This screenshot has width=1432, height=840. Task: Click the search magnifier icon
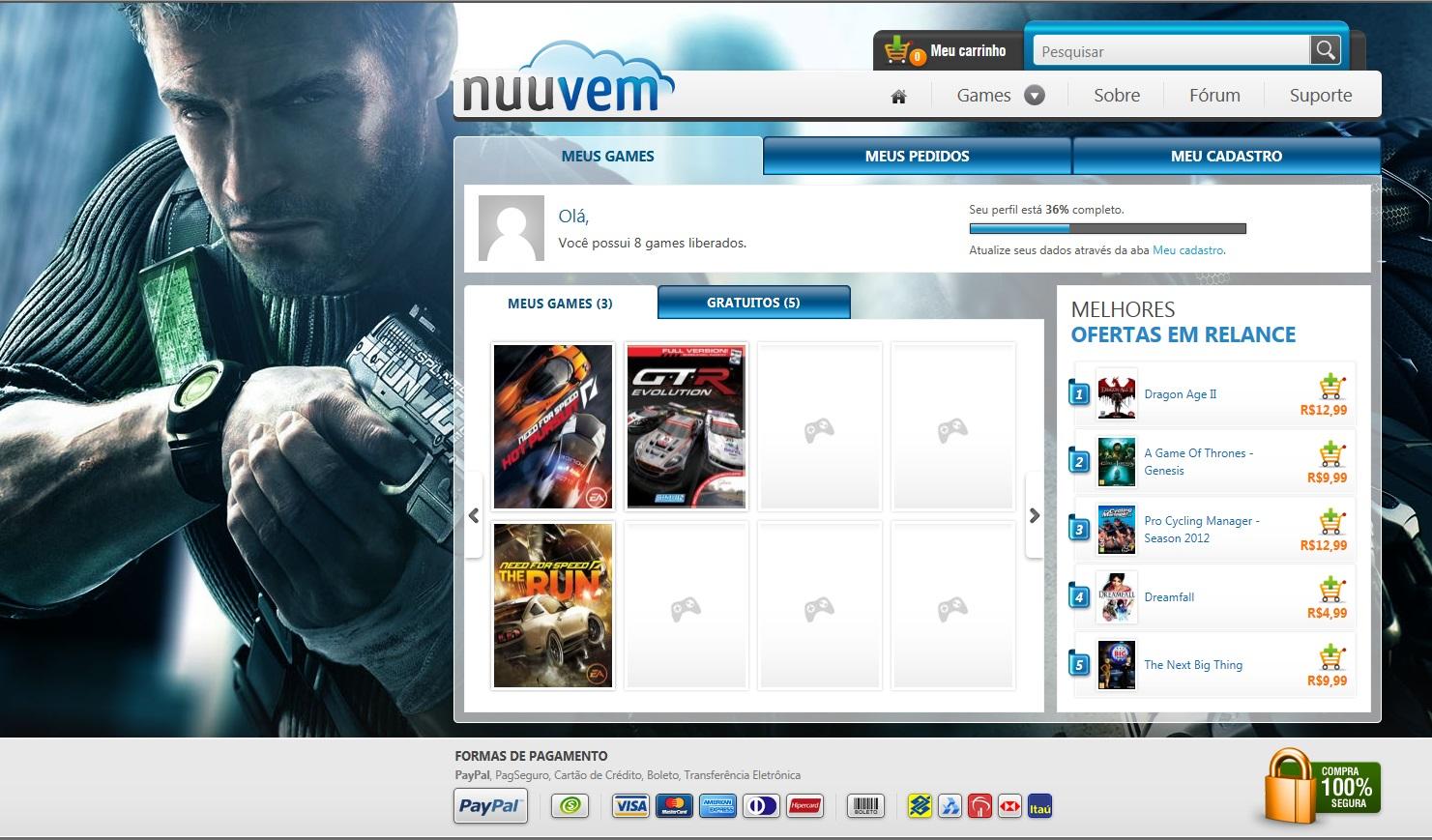pos(1325,50)
